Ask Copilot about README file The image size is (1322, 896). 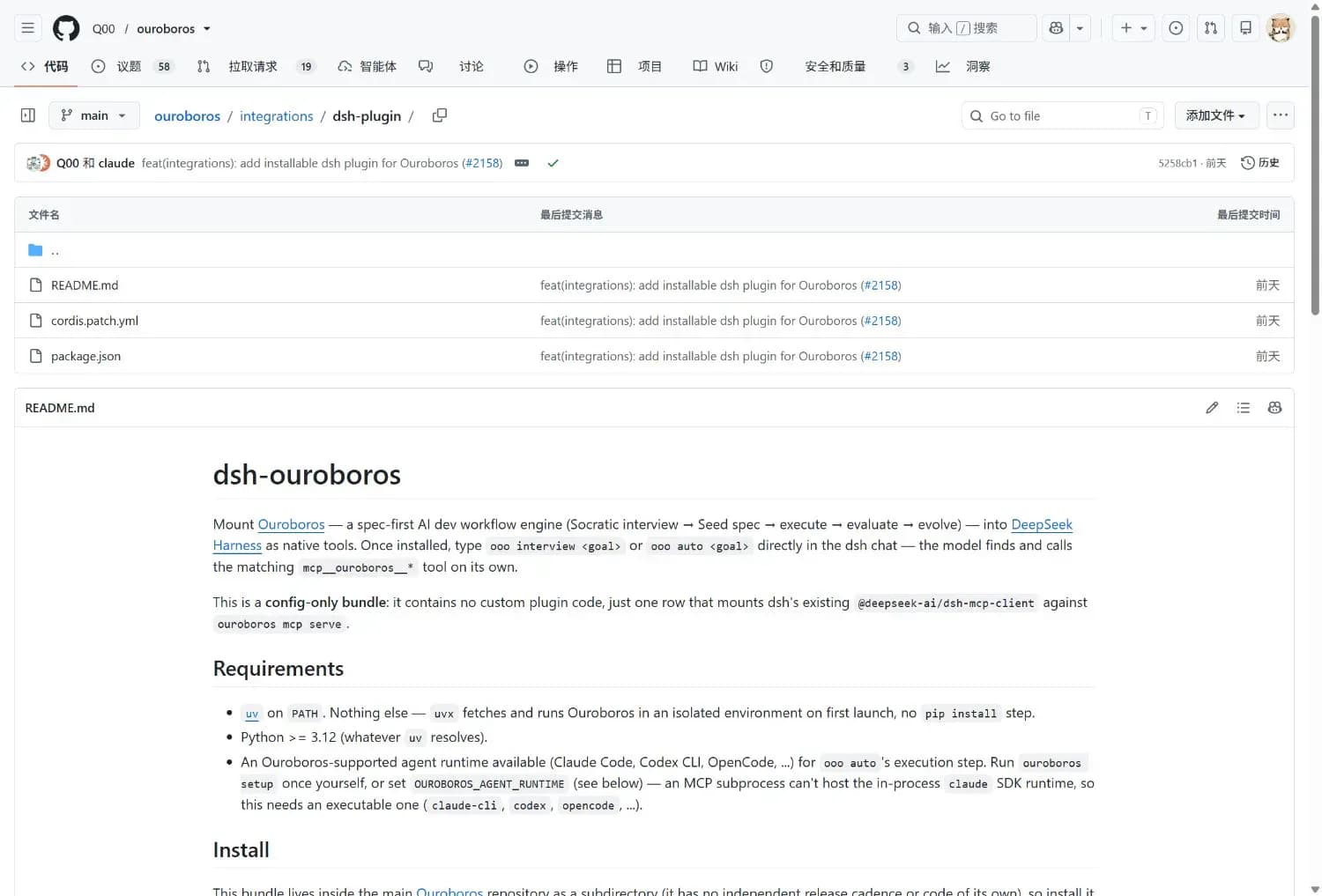click(1274, 408)
